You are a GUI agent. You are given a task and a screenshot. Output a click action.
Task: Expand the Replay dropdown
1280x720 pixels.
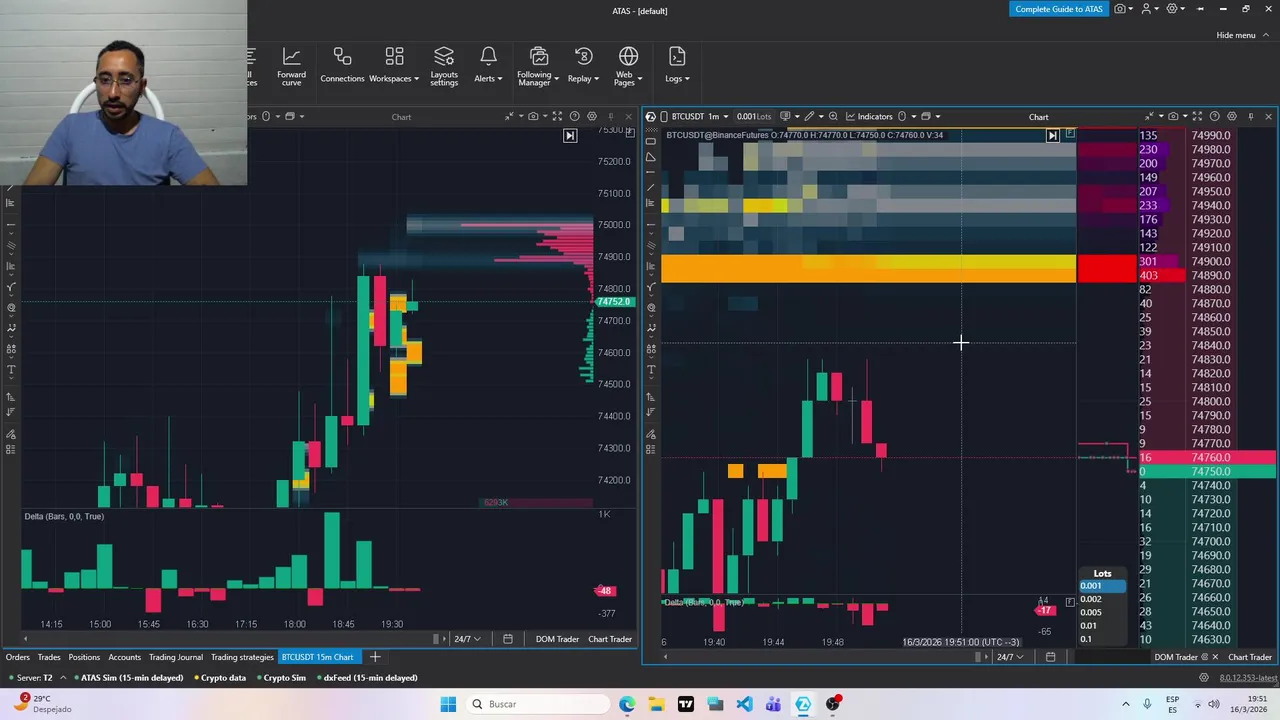pos(583,66)
